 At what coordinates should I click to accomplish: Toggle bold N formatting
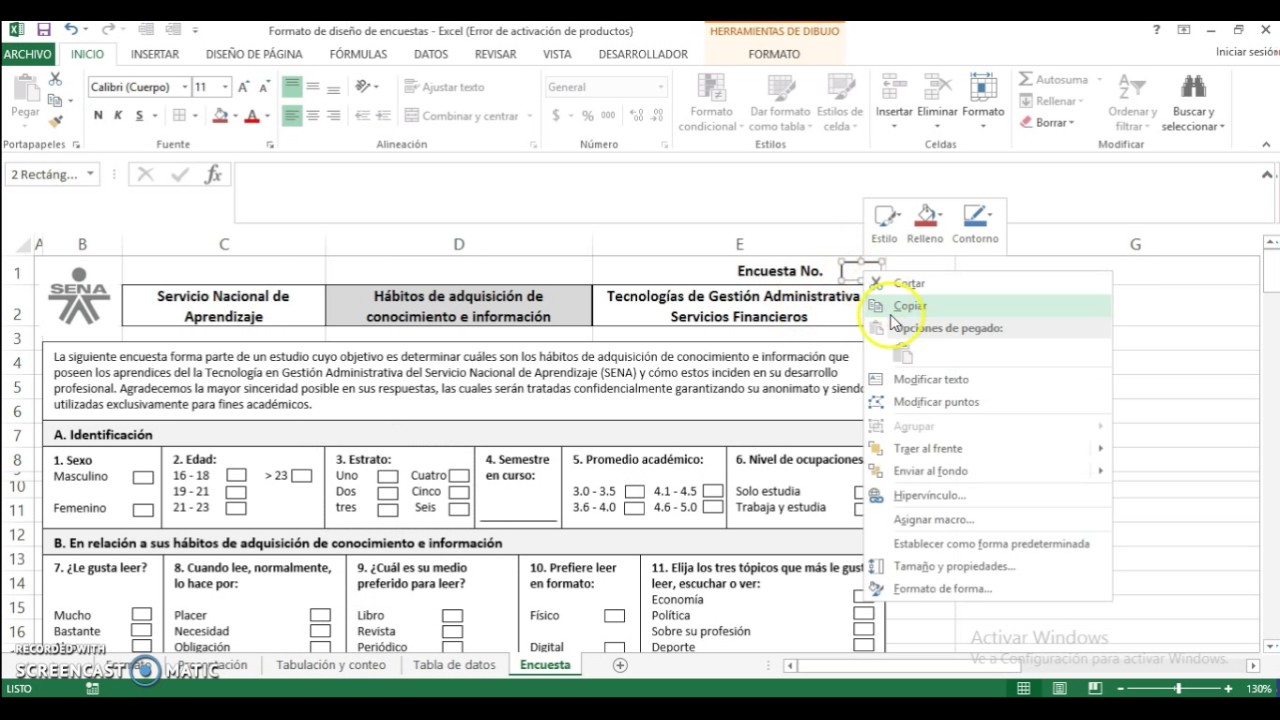[98, 116]
